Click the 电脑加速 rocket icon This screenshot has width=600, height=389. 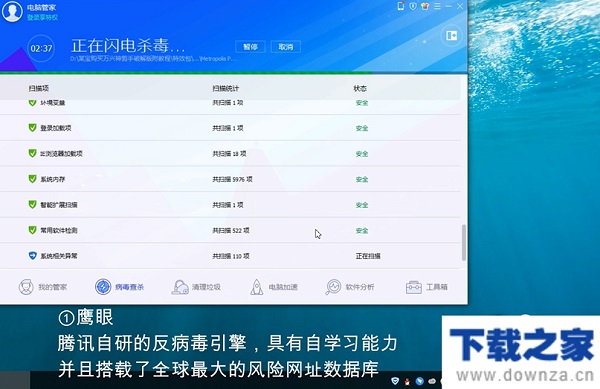coord(257,287)
